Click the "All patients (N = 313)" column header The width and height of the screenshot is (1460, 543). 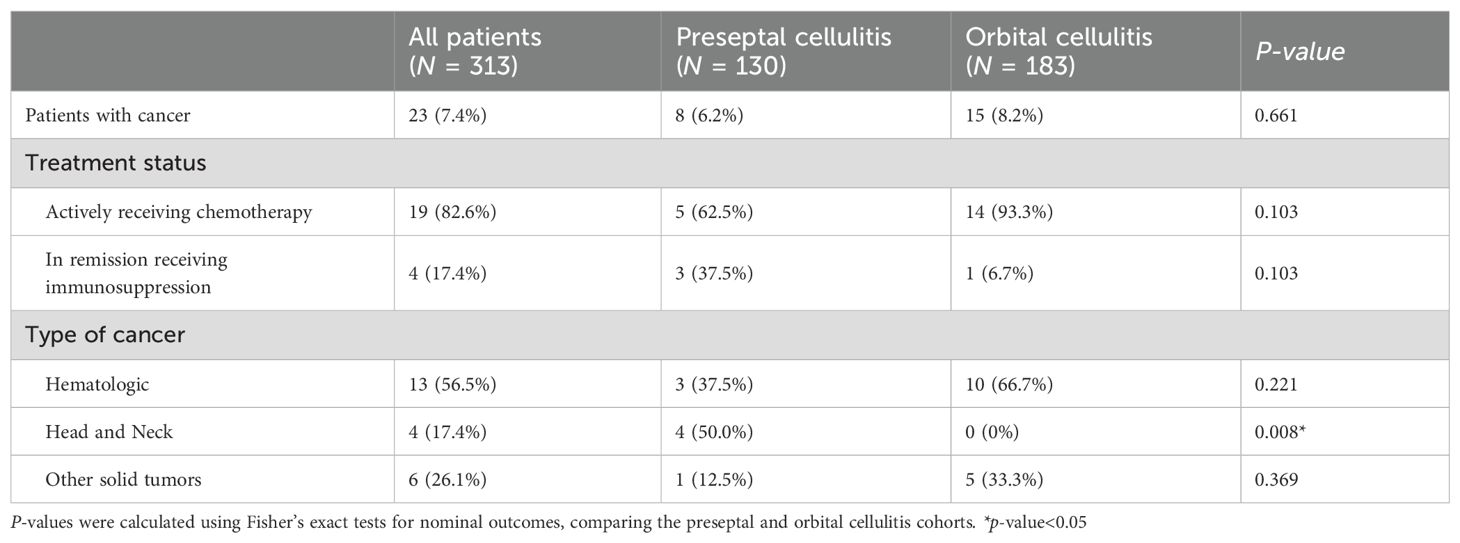tap(475, 50)
